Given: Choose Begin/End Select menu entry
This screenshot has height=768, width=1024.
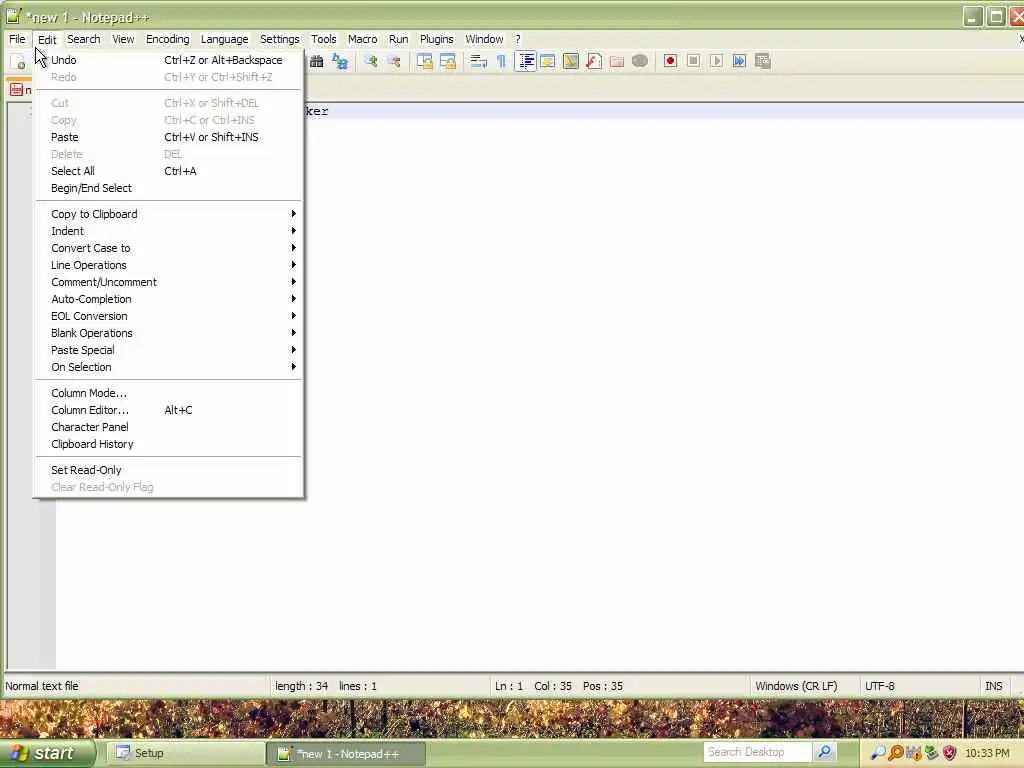Looking at the screenshot, I should [x=169, y=188].
